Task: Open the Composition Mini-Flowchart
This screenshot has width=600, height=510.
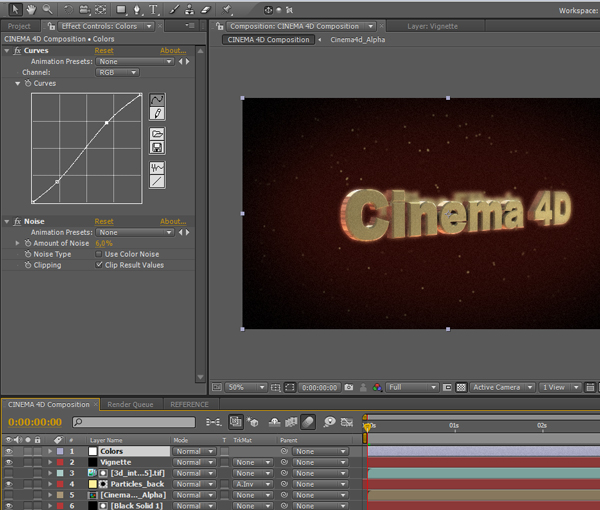Action: [213, 422]
